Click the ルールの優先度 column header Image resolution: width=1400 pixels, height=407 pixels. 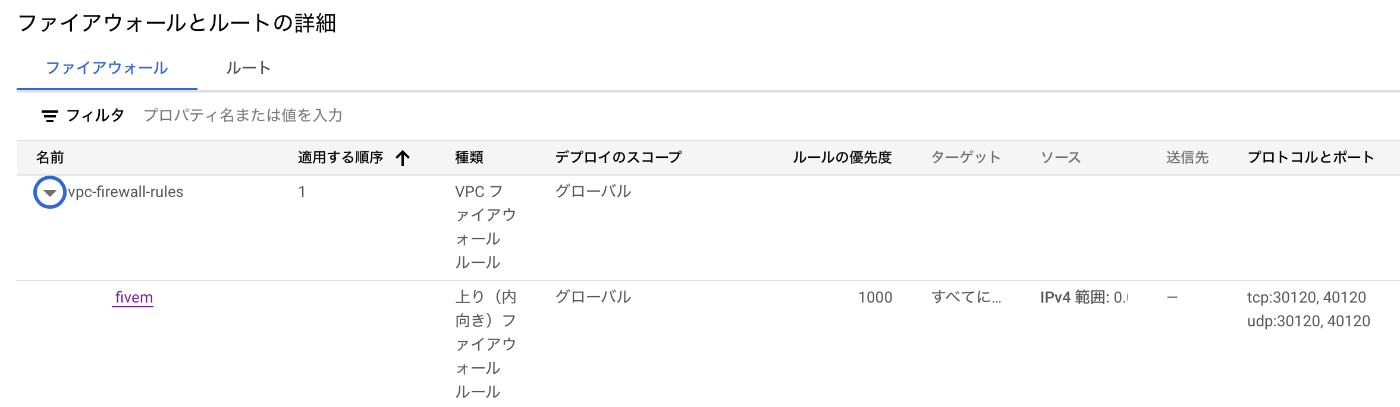pos(842,158)
